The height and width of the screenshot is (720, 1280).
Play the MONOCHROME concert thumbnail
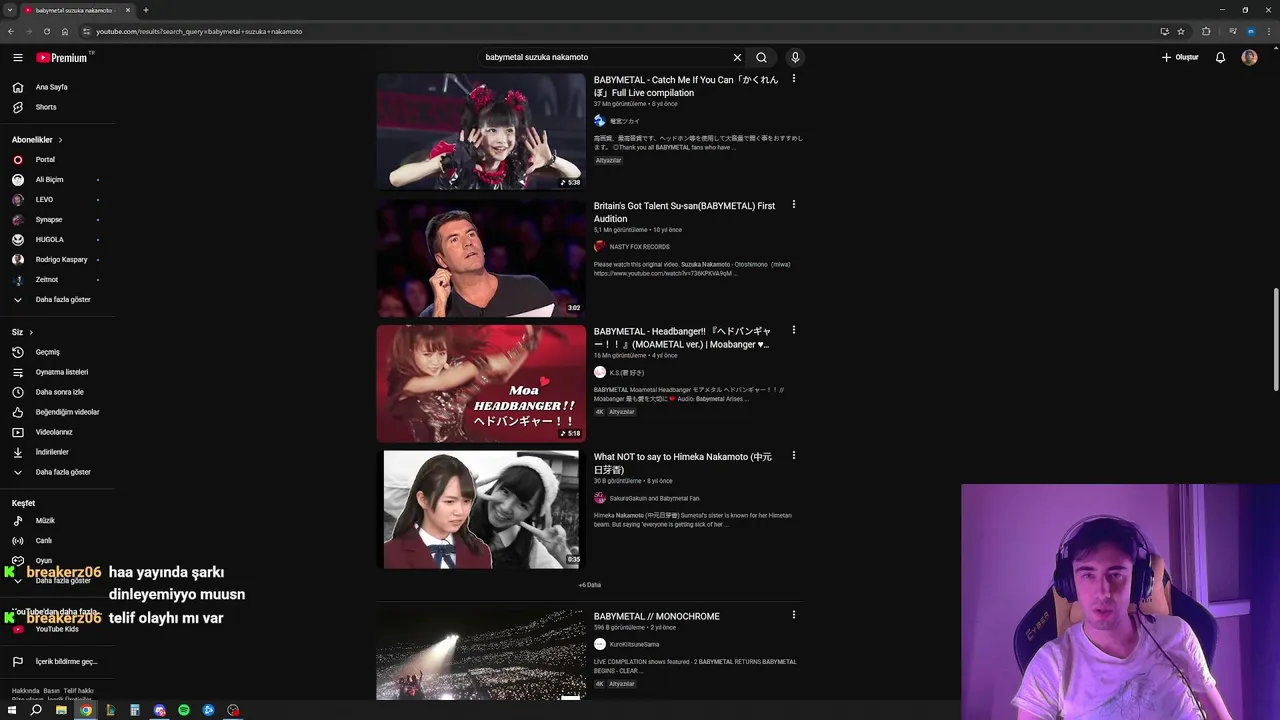tap(481, 655)
